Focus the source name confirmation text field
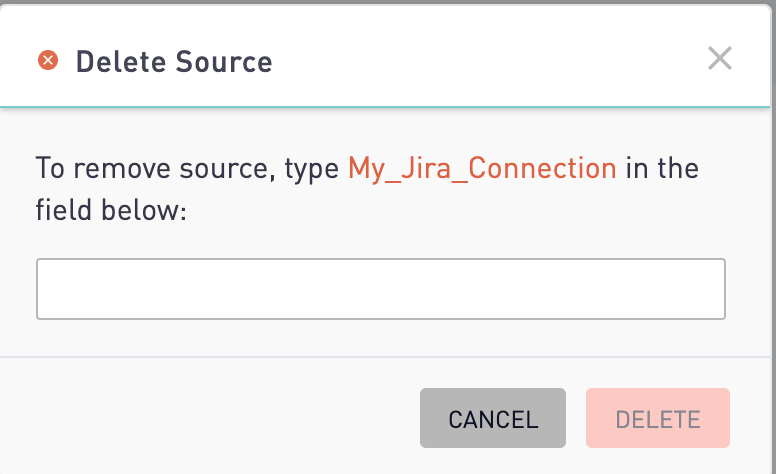The height and width of the screenshot is (474, 776). [381, 289]
